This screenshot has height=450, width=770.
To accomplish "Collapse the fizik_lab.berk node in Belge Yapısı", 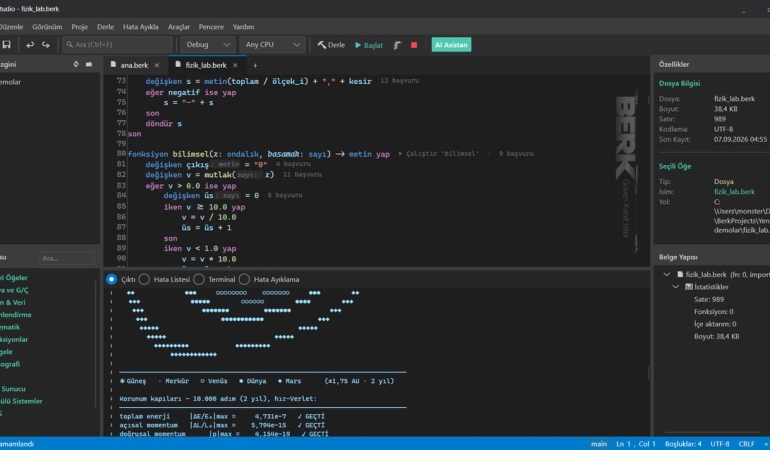I will pos(666,274).
